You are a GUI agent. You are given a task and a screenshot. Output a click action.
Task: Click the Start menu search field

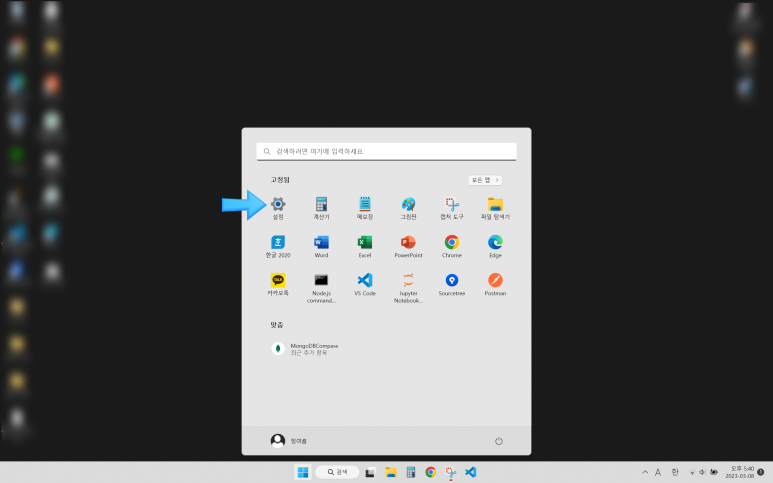pos(386,151)
